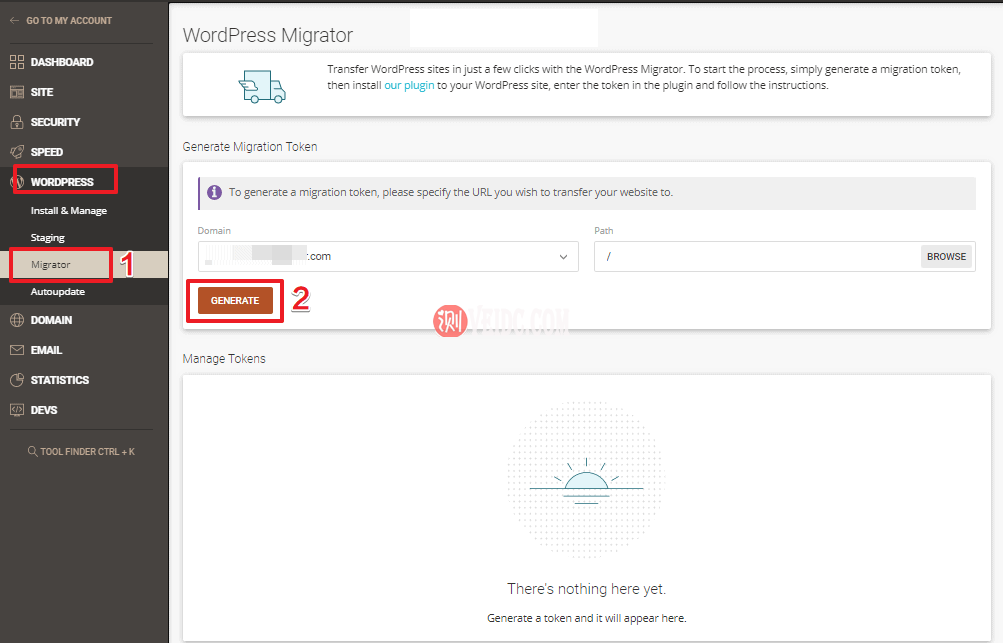Open the Dashboard menu item
This screenshot has width=1003, height=643.
click(62, 62)
